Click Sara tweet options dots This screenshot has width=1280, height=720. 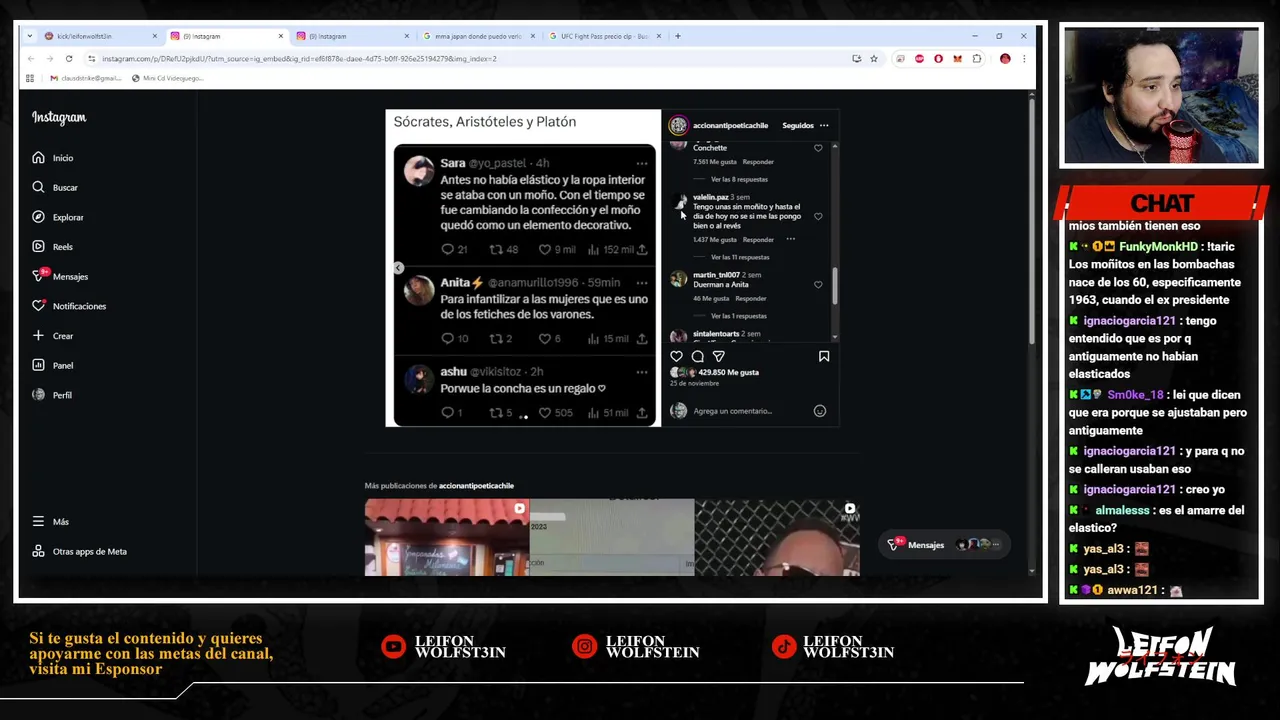[x=642, y=163]
